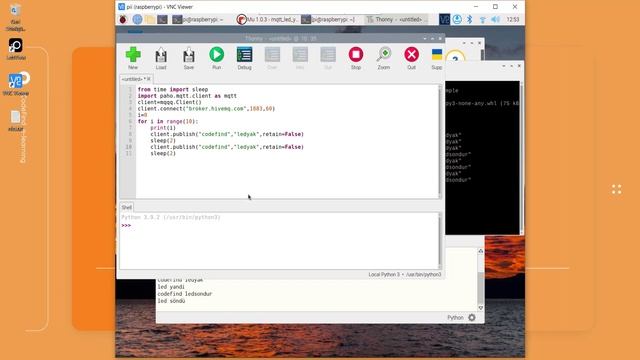Click the 'for i in range(10):' line
The height and width of the screenshot is (360, 640).
click(168, 121)
